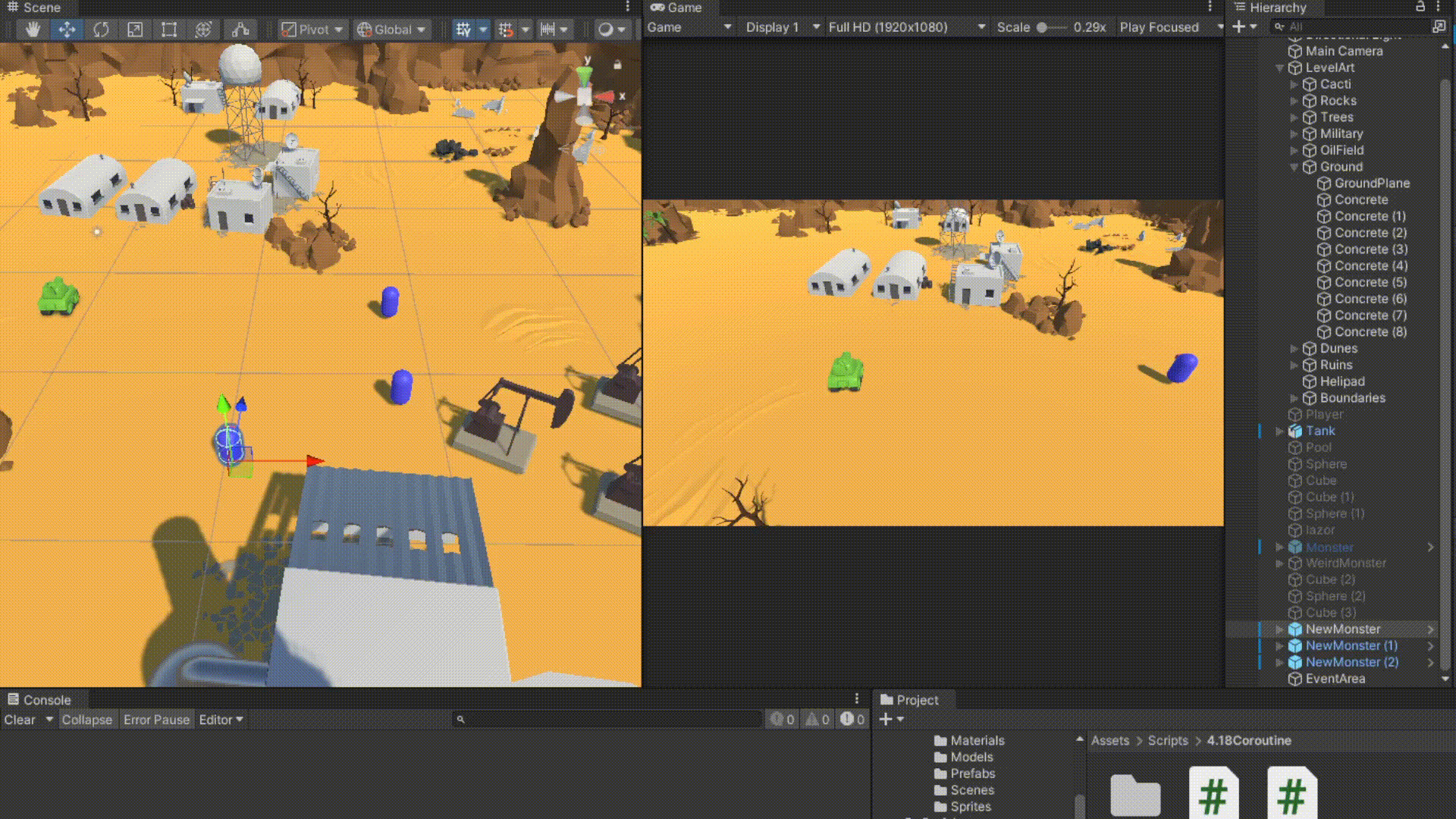Click the Clear button in Console

pyautogui.click(x=20, y=720)
